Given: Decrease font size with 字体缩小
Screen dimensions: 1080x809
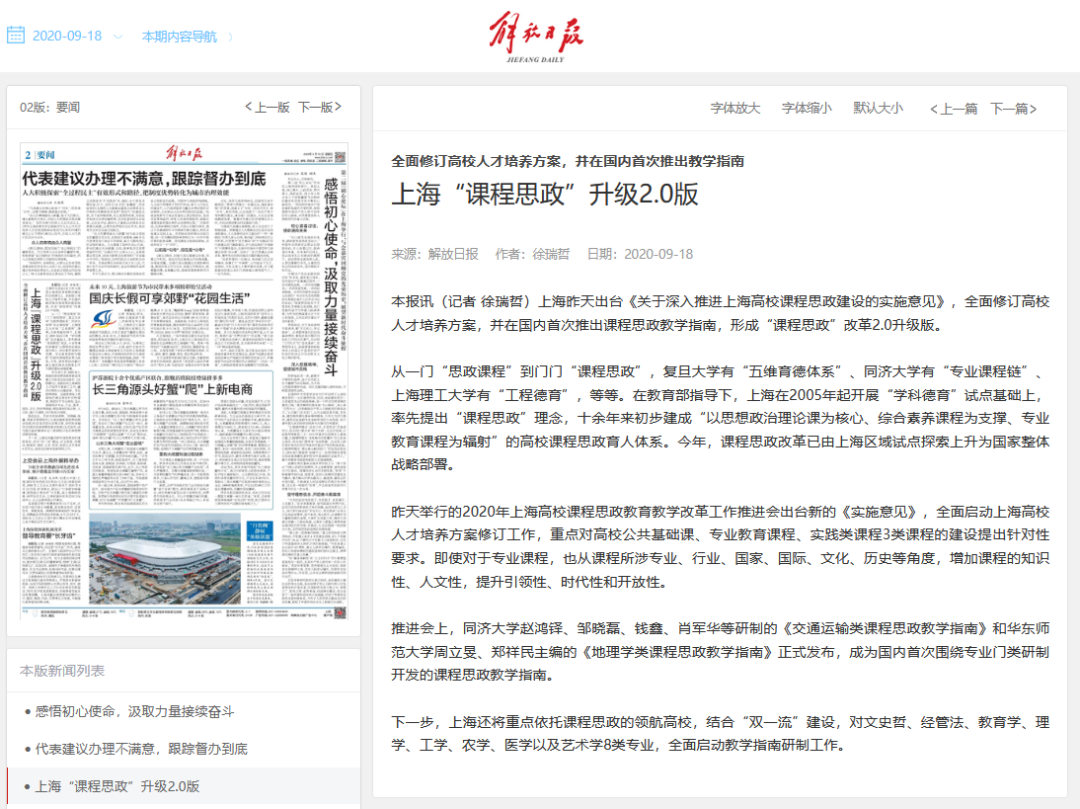Looking at the screenshot, I should 807,108.
